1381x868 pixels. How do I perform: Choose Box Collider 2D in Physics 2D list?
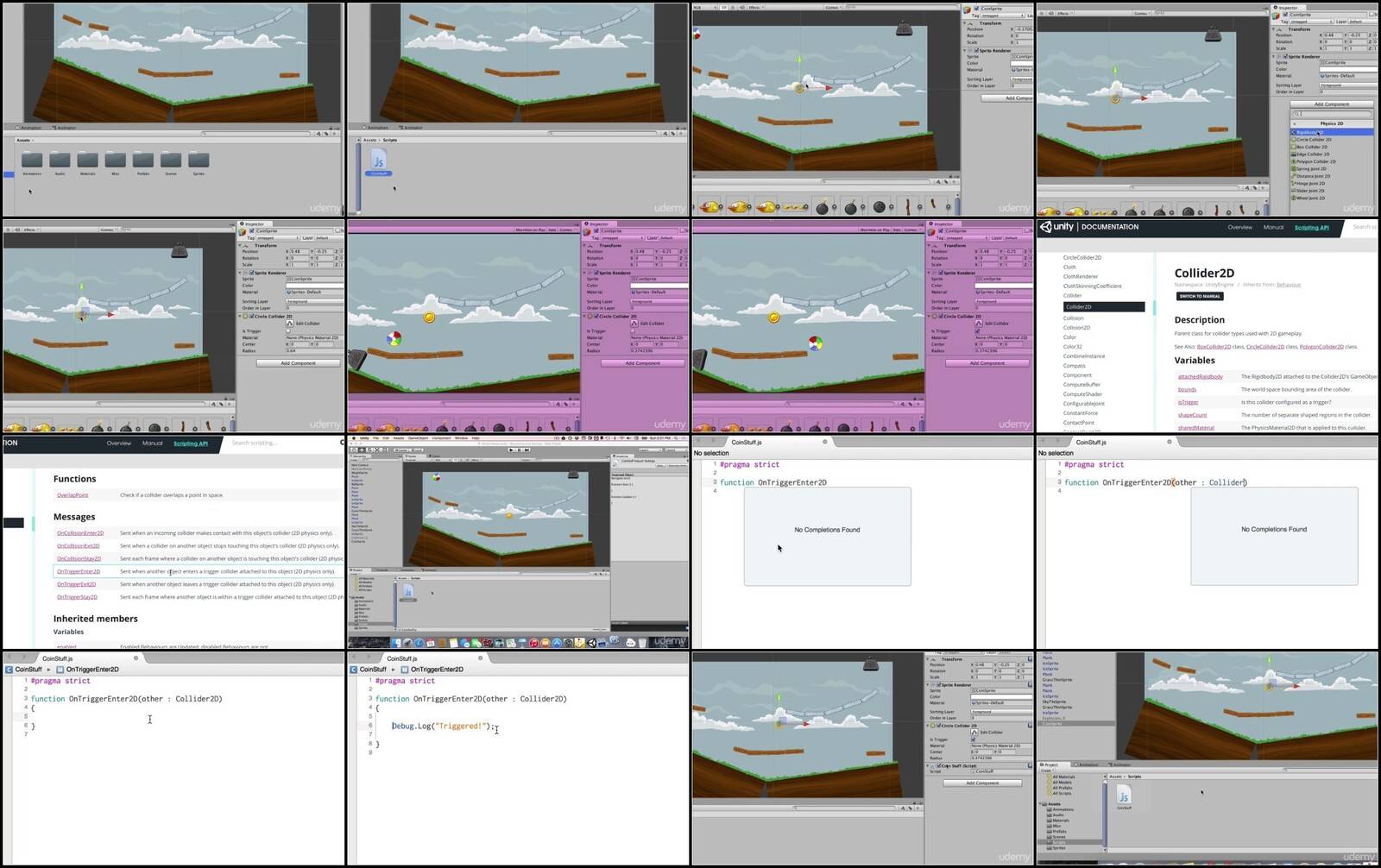(1333, 147)
